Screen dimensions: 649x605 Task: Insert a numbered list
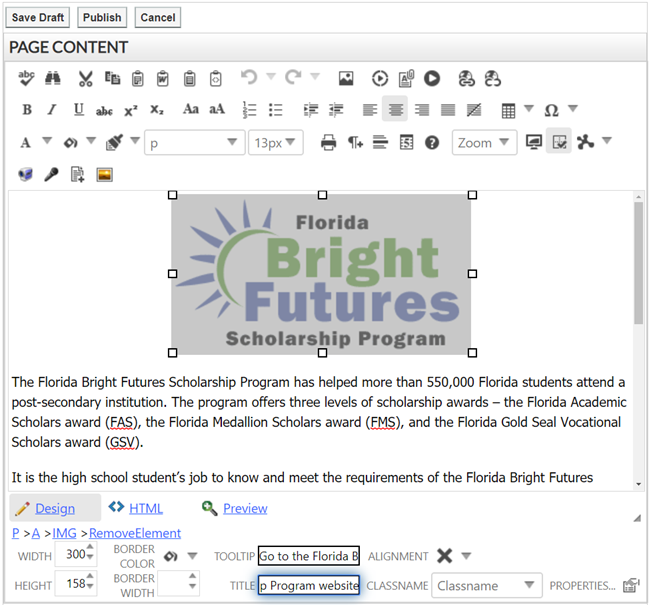pos(250,110)
